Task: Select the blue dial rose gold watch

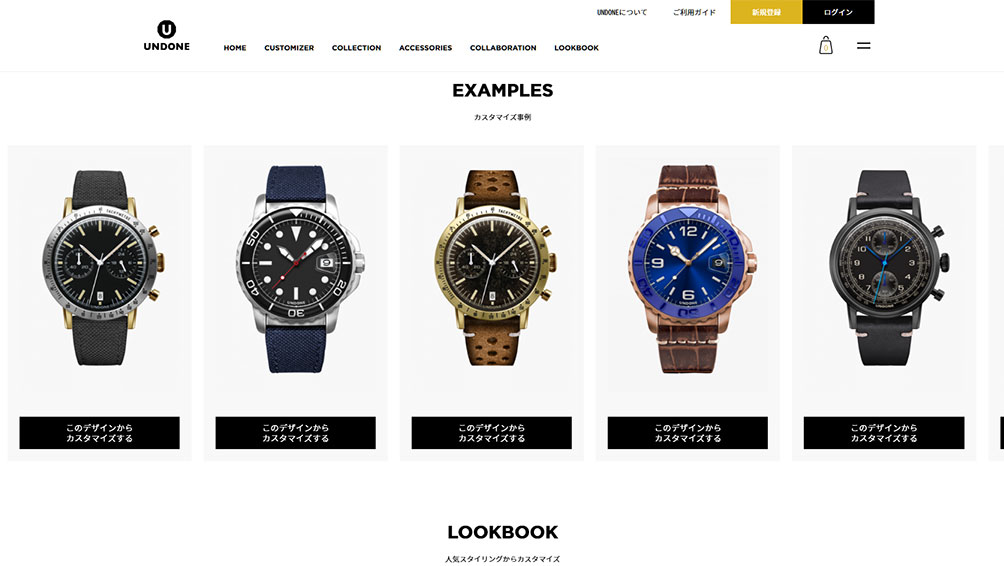Action: point(688,269)
